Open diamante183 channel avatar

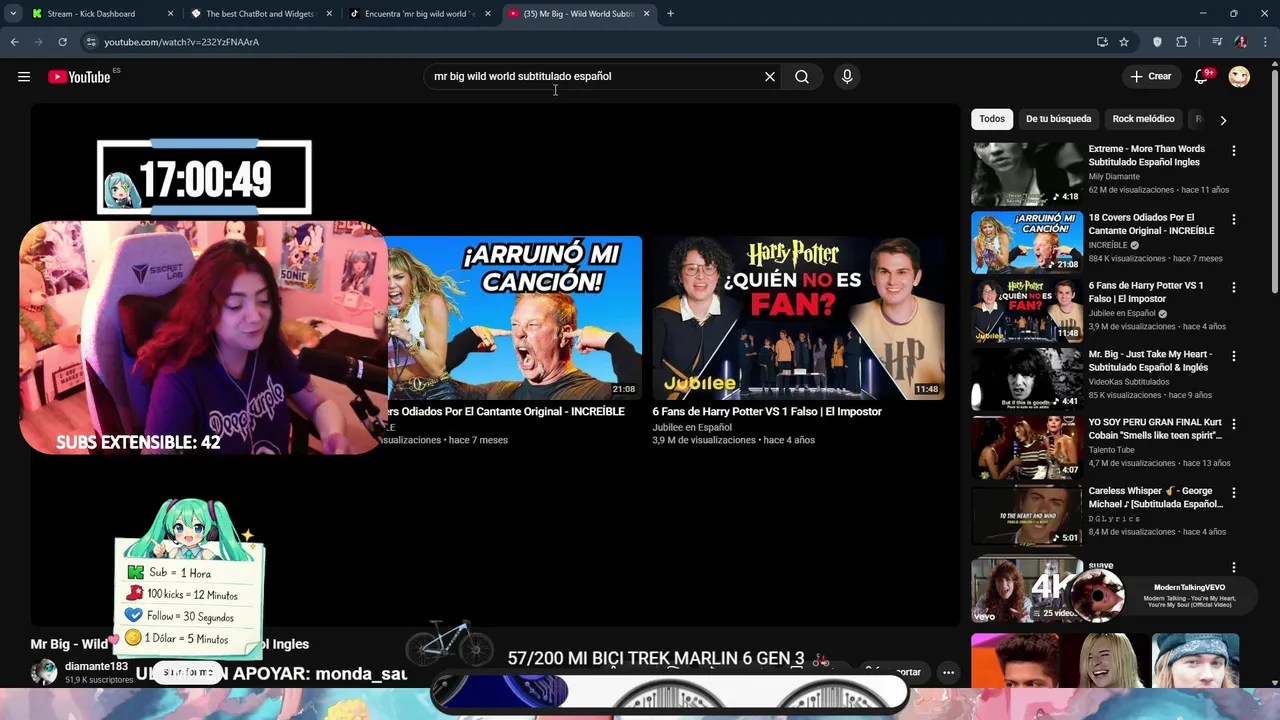point(44,672)
